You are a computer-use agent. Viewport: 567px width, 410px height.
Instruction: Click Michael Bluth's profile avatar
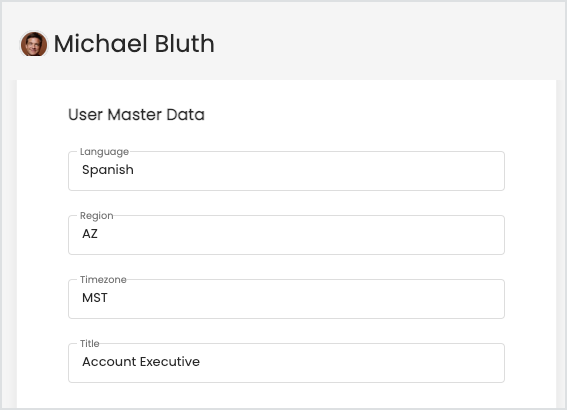click(x=34, y=44)
